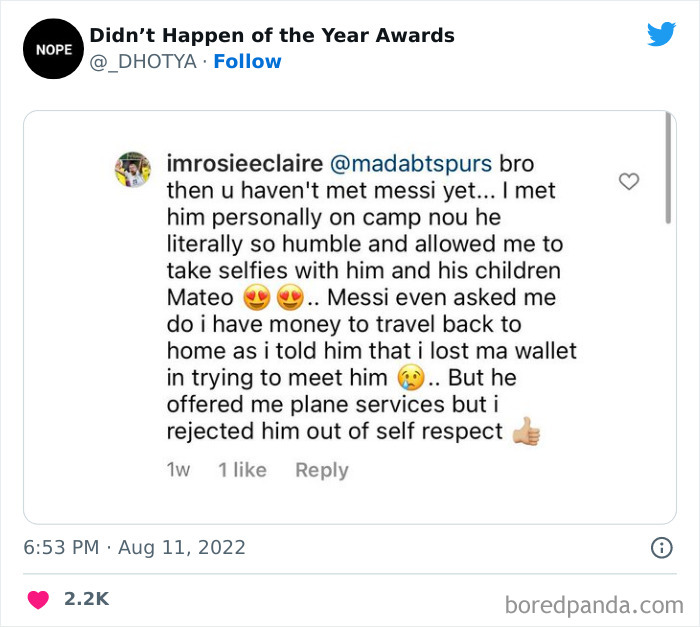The image size is (700, 627).
Task: Reply to the Messi comment
Action: [321, 470]
